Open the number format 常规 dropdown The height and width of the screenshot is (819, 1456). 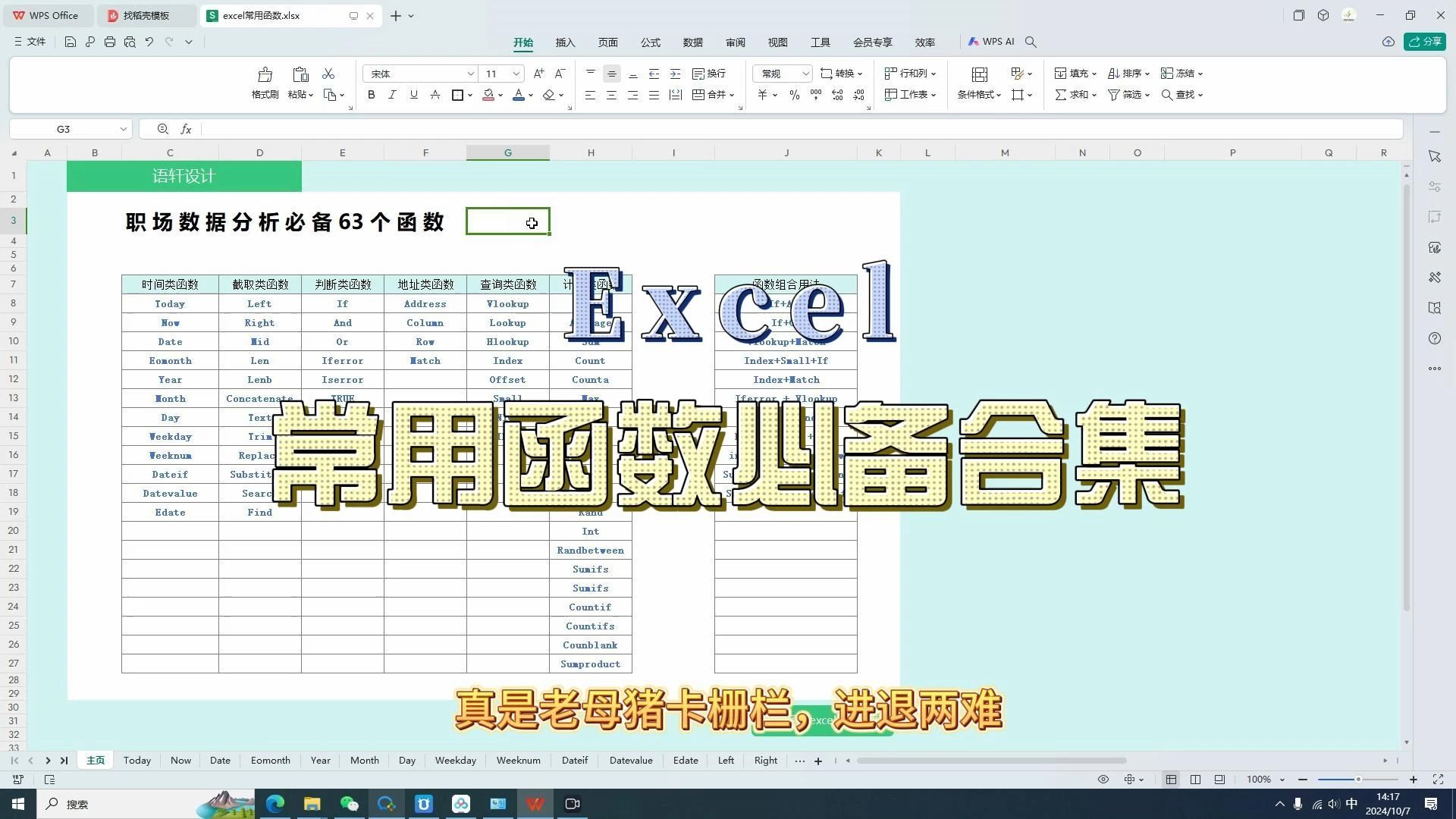(x=805, y=74)
